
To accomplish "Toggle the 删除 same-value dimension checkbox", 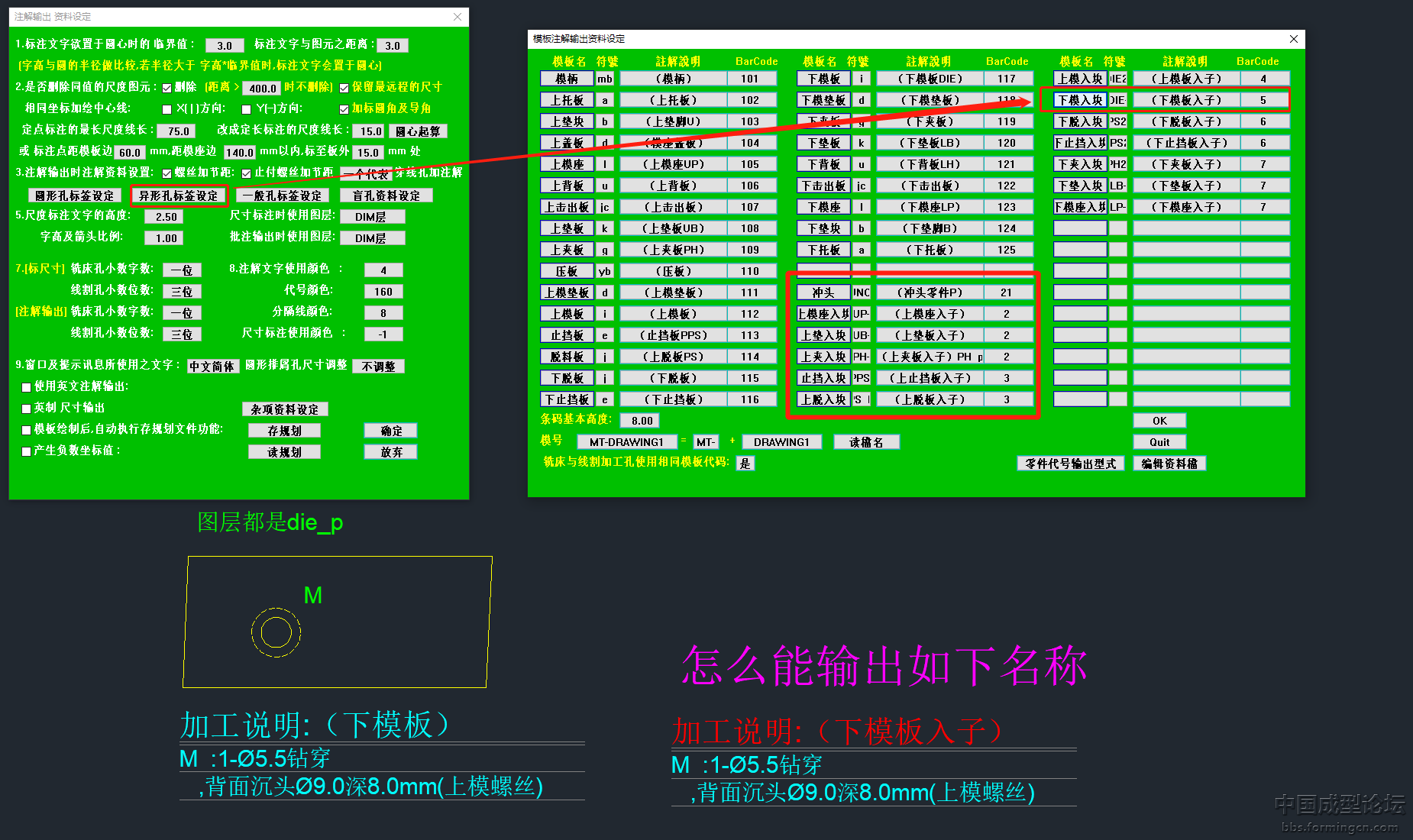I will 167,88.
